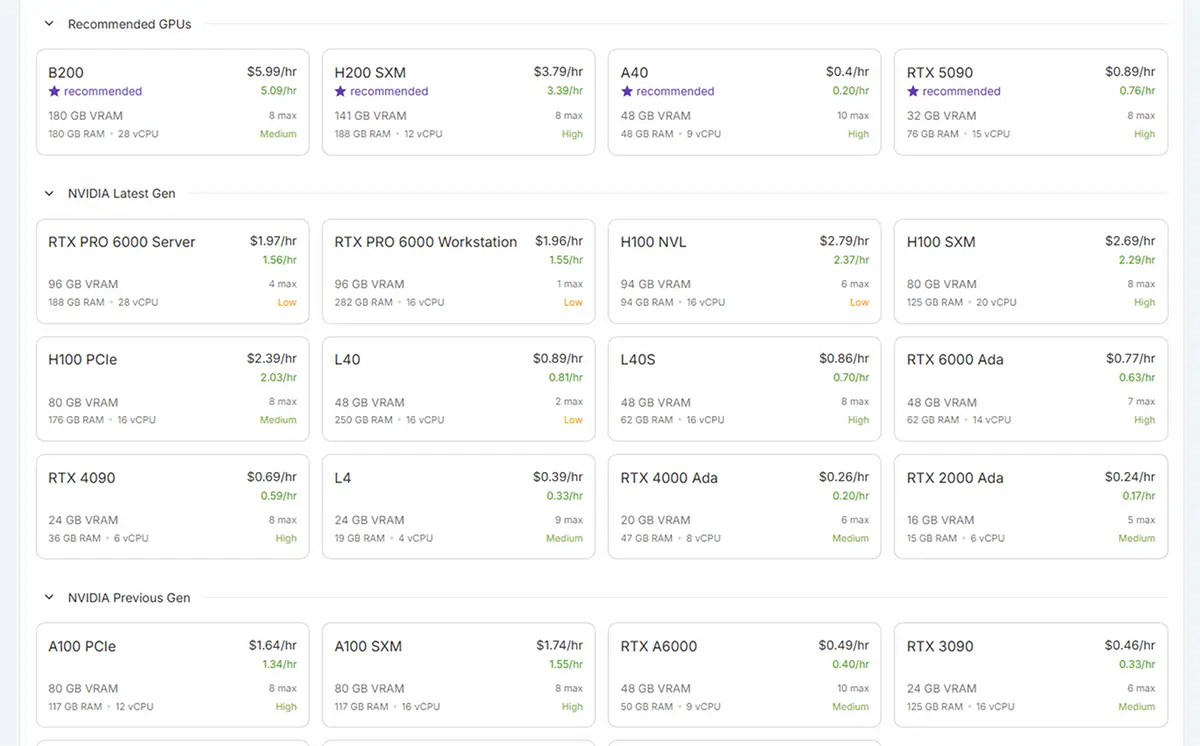The width and height of the screenshot is (1200, 746).
Task: Click the 32 GB VRAM text on RTX 5090
Action: [x=941, y=116]
